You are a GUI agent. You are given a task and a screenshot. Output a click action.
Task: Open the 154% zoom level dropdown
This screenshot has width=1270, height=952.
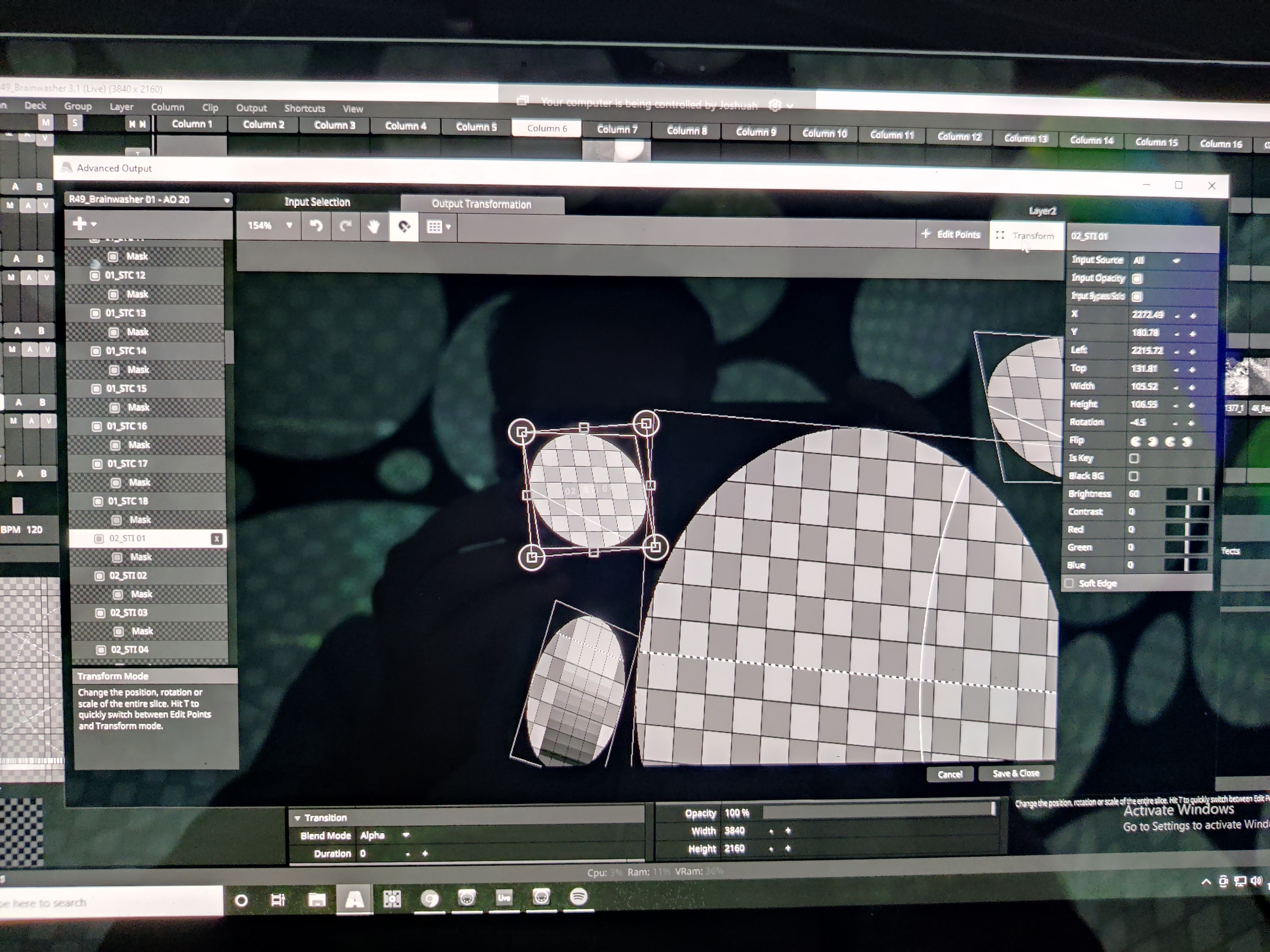271,226
